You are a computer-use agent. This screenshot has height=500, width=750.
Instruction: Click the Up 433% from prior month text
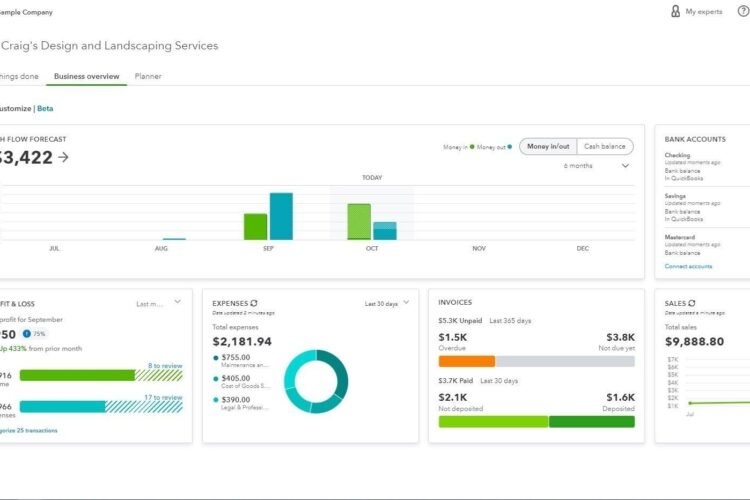coord(41,349)
